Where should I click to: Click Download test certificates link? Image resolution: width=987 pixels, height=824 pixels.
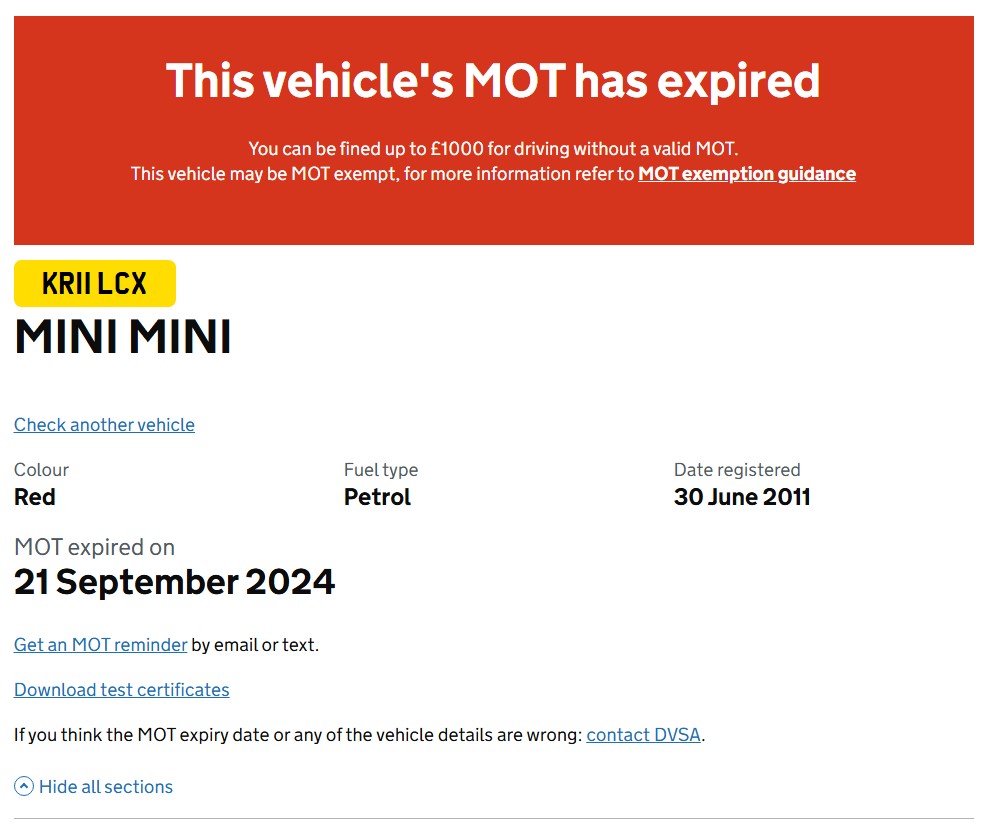[121, 690]
